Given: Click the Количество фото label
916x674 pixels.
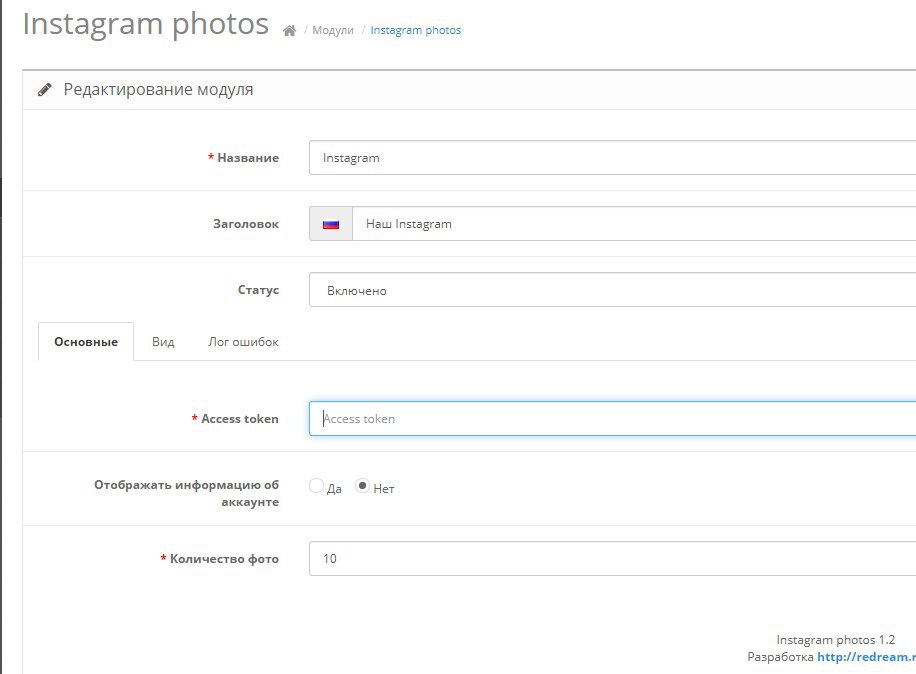Looking at the screenshot, I should pyautogui.click(x=224, y=558).
